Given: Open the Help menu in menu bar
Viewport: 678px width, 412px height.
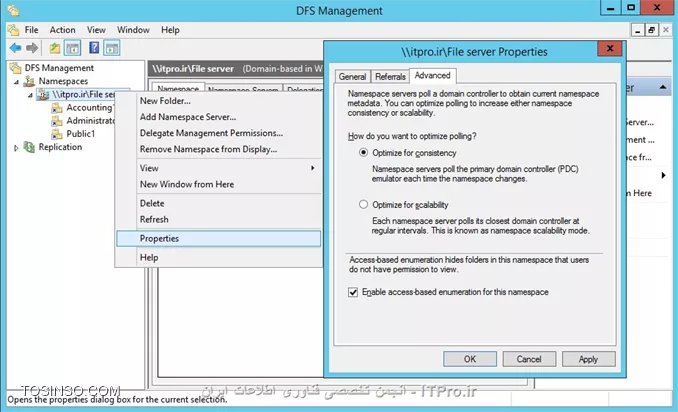Looking at the screenshot, I should click(170, 30).
